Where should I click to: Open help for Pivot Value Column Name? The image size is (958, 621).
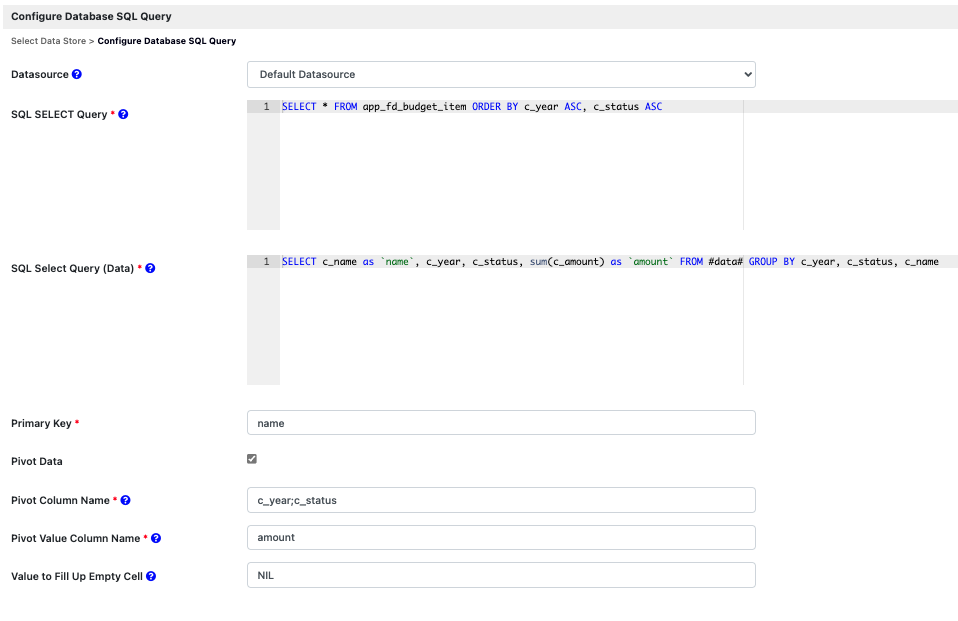point(156,538)
